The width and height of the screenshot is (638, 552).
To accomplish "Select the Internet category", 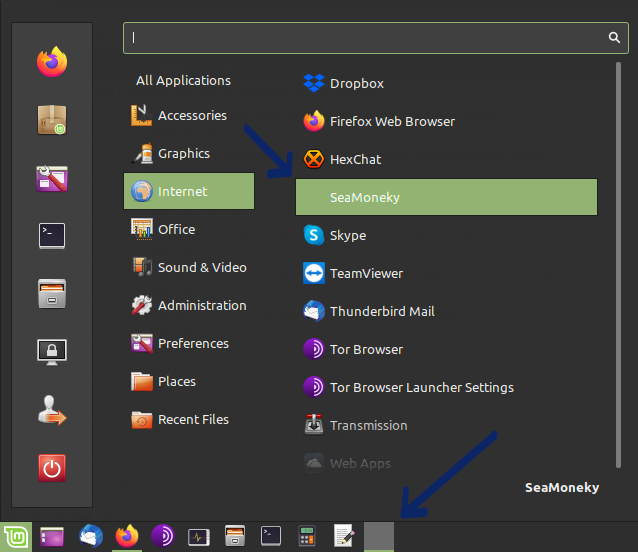I will (189, 191).
